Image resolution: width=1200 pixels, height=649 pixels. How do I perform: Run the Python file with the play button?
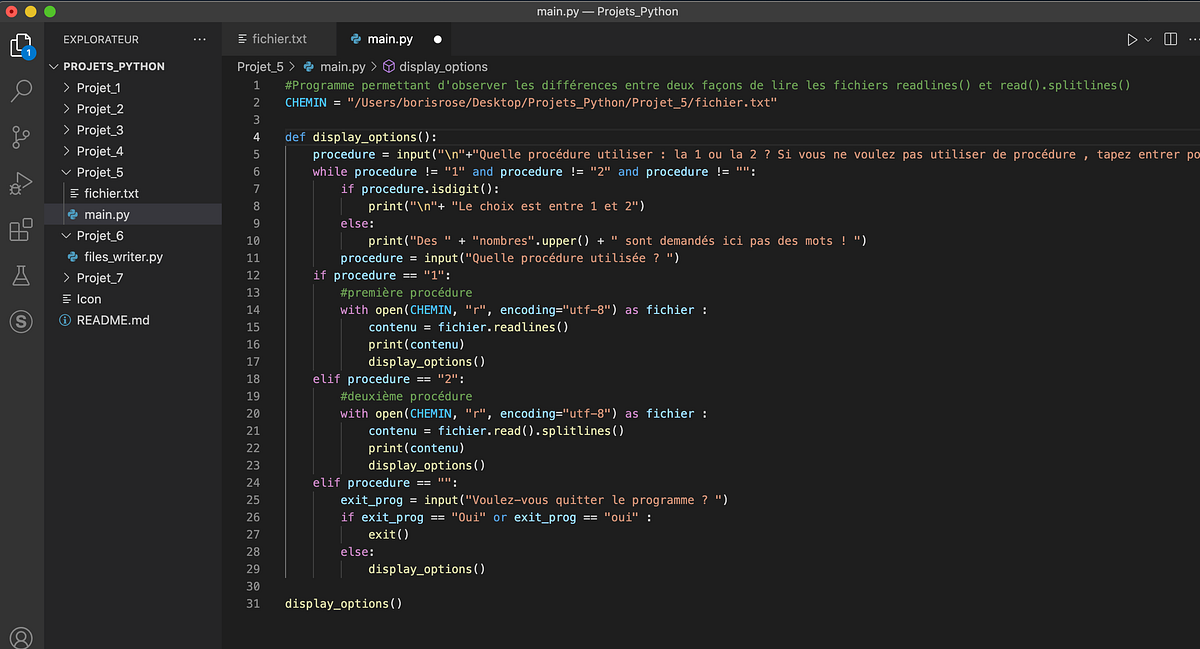coord(1131,39)
